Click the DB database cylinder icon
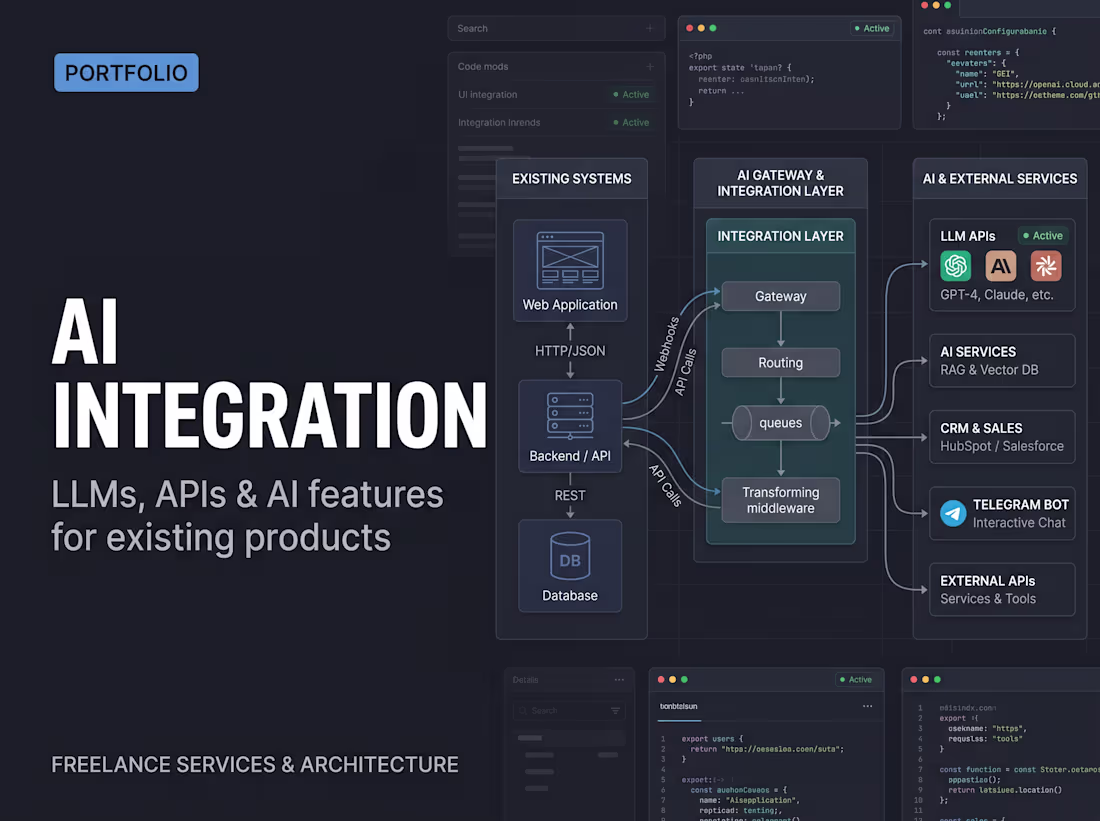 click(x=570, y=556)
